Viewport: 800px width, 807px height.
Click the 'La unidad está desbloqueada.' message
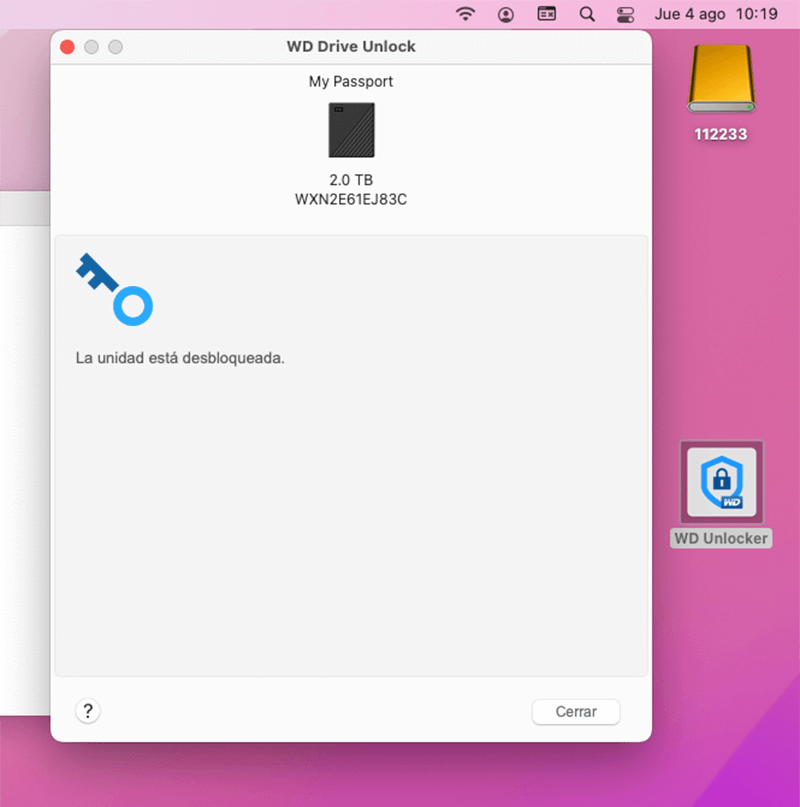tap(180, 358)
